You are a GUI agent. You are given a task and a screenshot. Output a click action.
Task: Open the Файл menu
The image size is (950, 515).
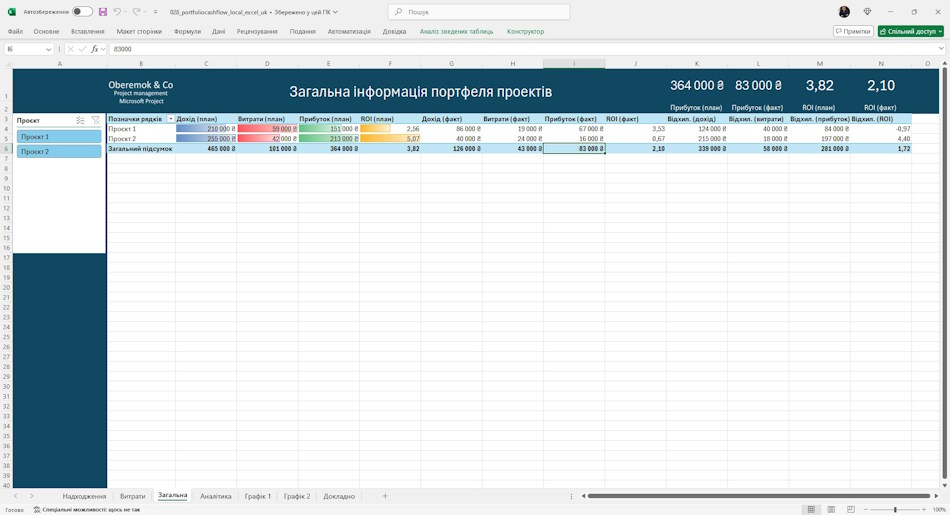15,32
